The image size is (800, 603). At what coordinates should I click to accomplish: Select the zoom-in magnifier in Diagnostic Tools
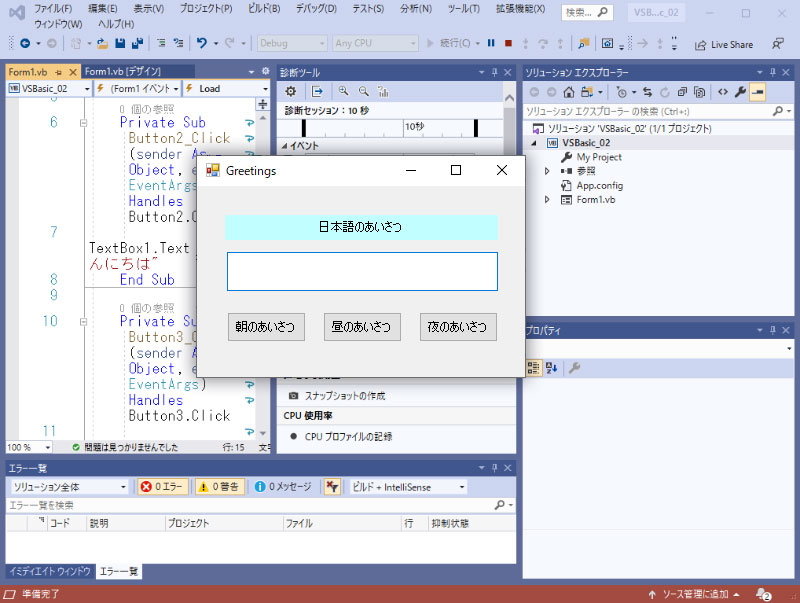[x=345, y=91]
